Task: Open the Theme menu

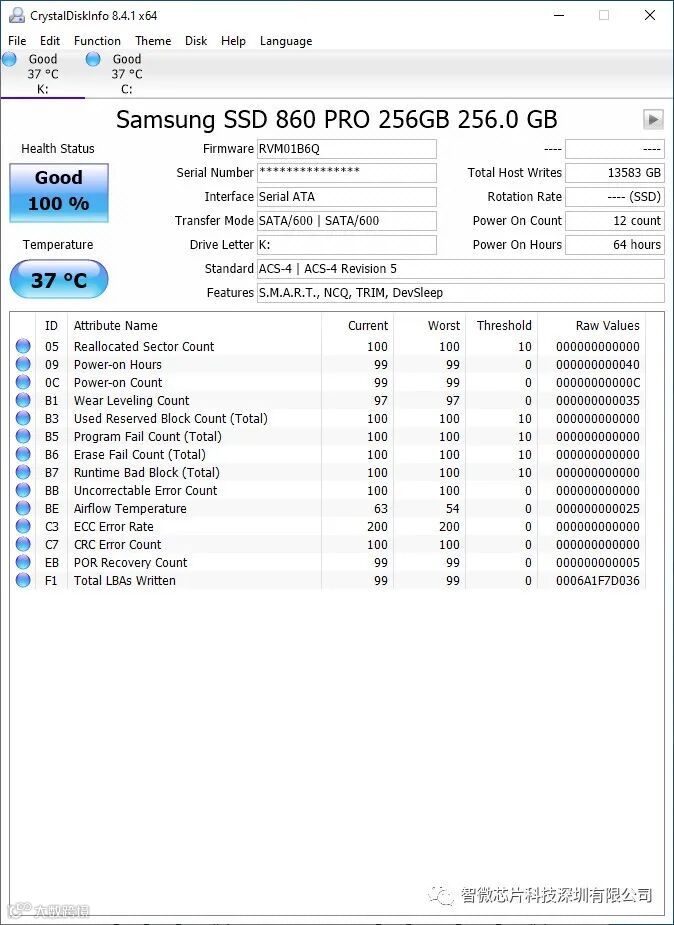Action: point(153,41)
